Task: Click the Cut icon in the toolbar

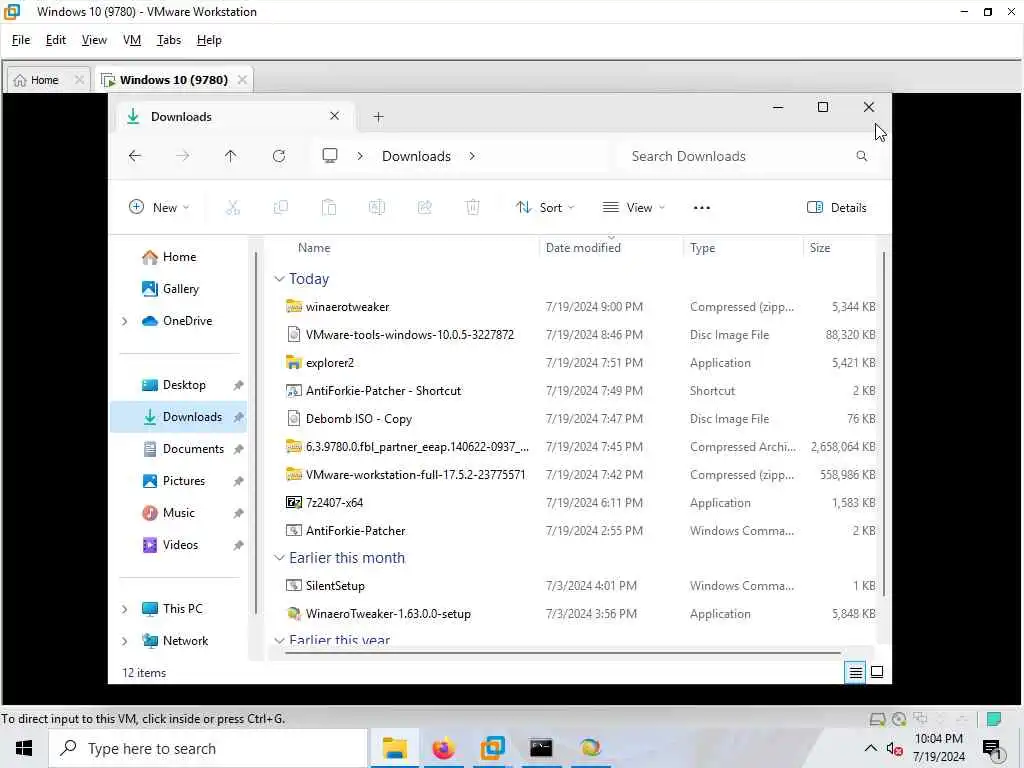Action: coord(232,208)
